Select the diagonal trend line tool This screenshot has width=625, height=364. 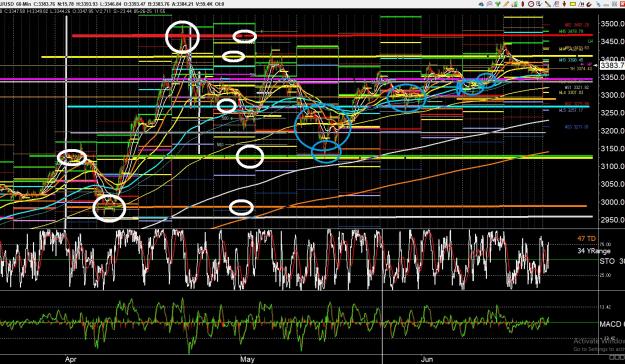click(x=548, y=4)
